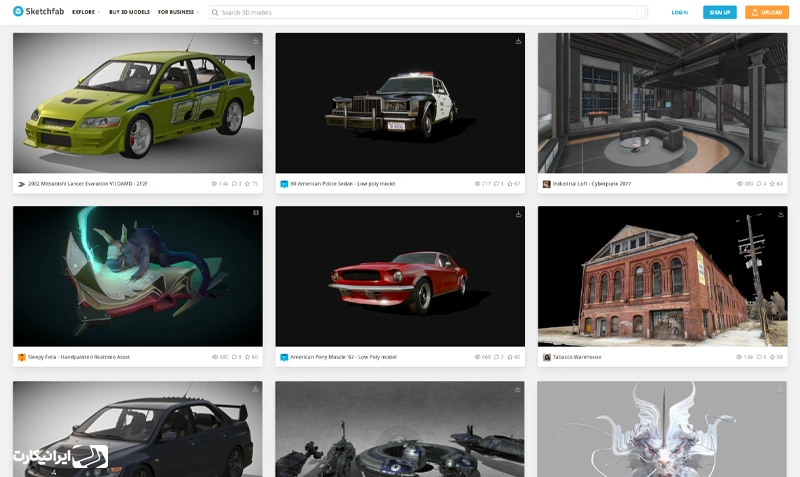The image size is (800, 477).
Task: Click the search magnifier icon
Action: pos(215,12)
